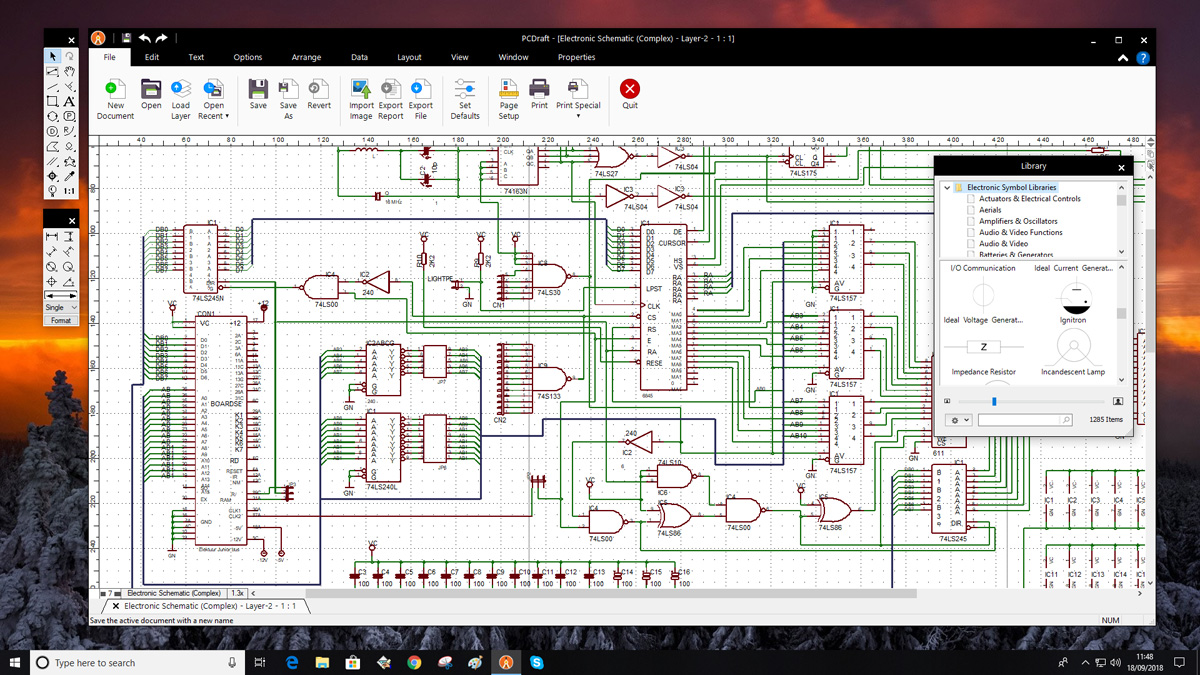Click the red Quit icon
This screenshot has height=675, width=1200.
click(629, 90)
